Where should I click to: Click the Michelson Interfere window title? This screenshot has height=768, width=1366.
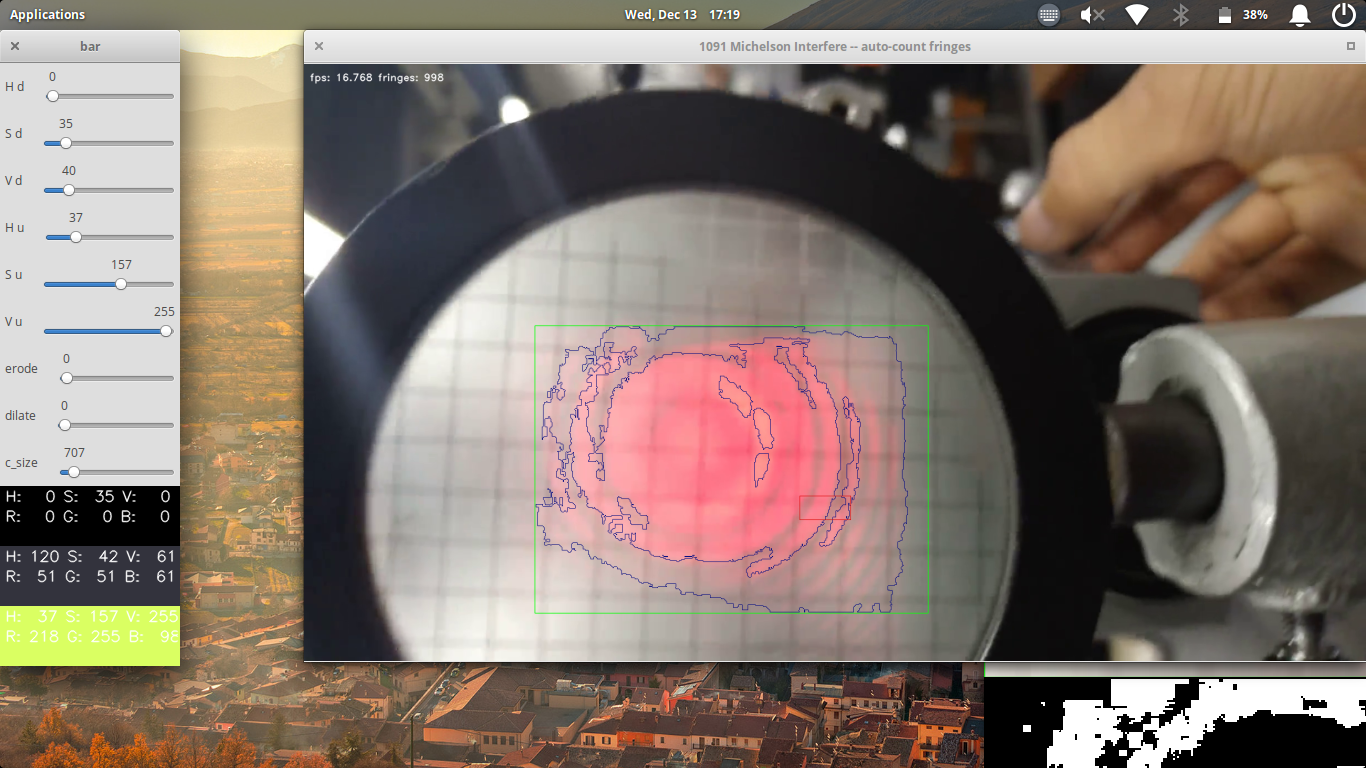pyautogui.click(x=835, y=46)
